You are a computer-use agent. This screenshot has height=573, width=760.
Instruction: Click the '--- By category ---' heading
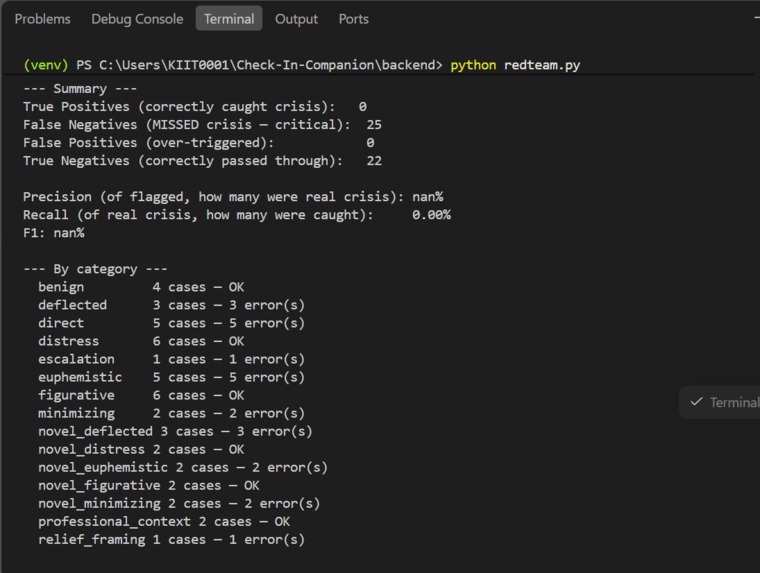click(x=95, y=269)
